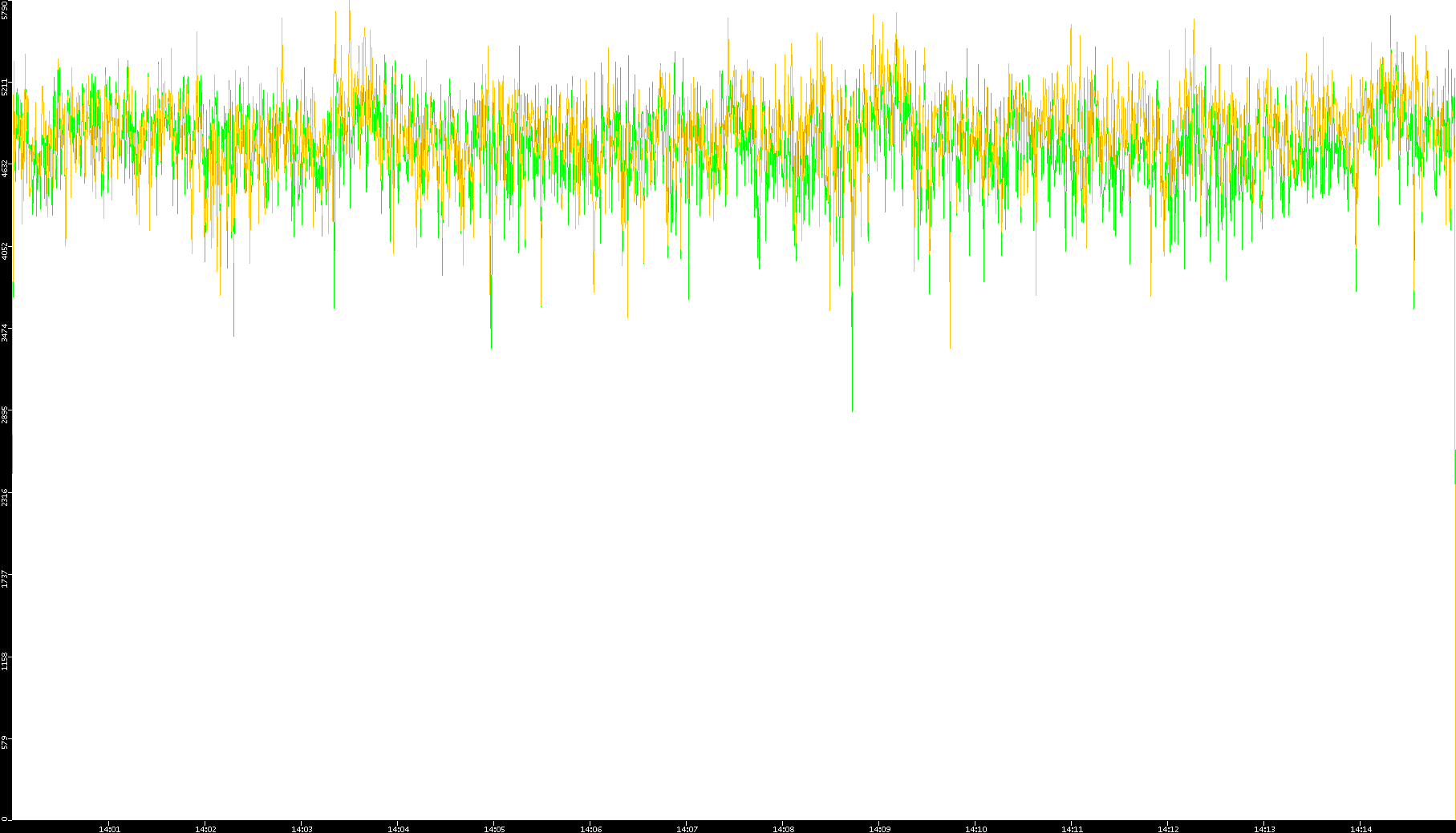Screen dimensions: 1456x833
Task: Select the 2895 value axis label
Action: click(x=5, y=414)
